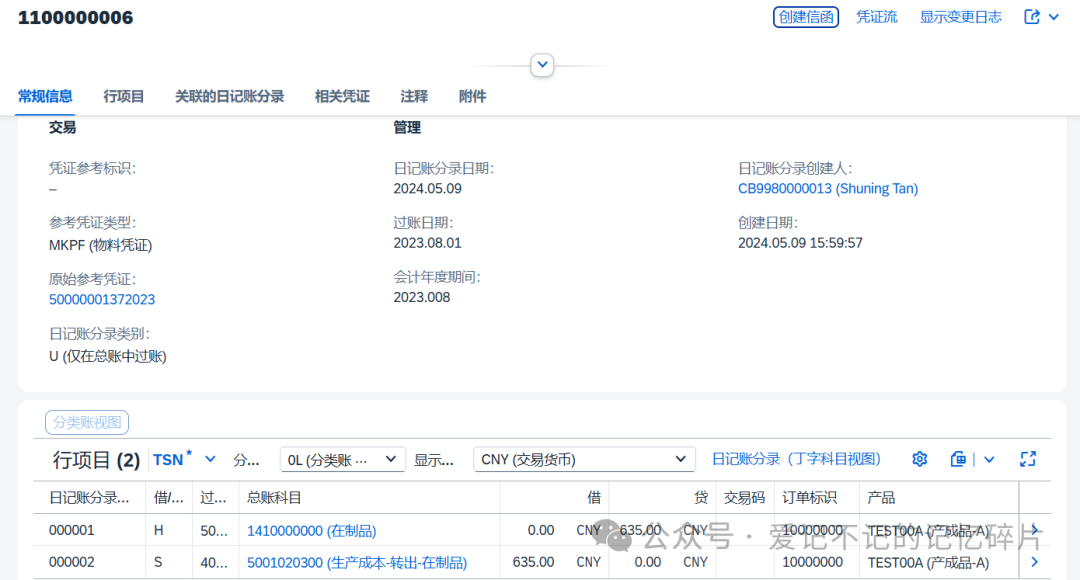Click the 创建信函 button

click(806, 17)
